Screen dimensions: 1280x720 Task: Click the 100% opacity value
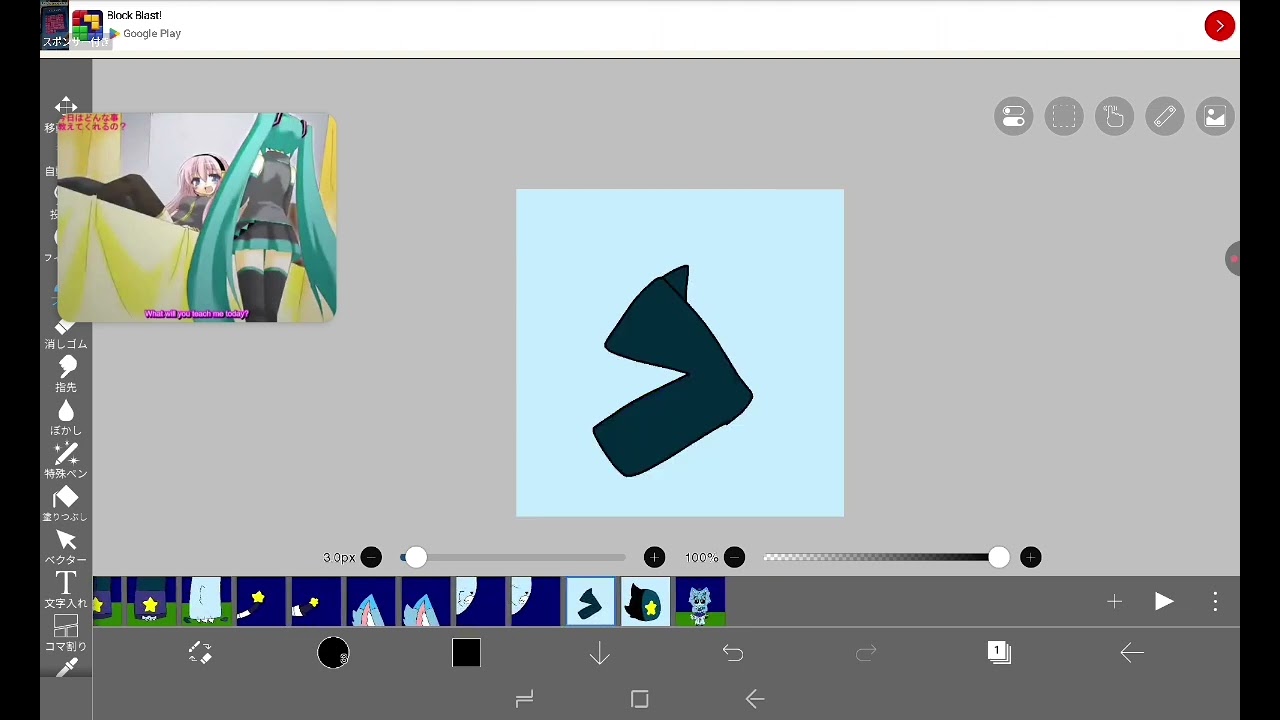pyautogui.click(x=701, y=557)
